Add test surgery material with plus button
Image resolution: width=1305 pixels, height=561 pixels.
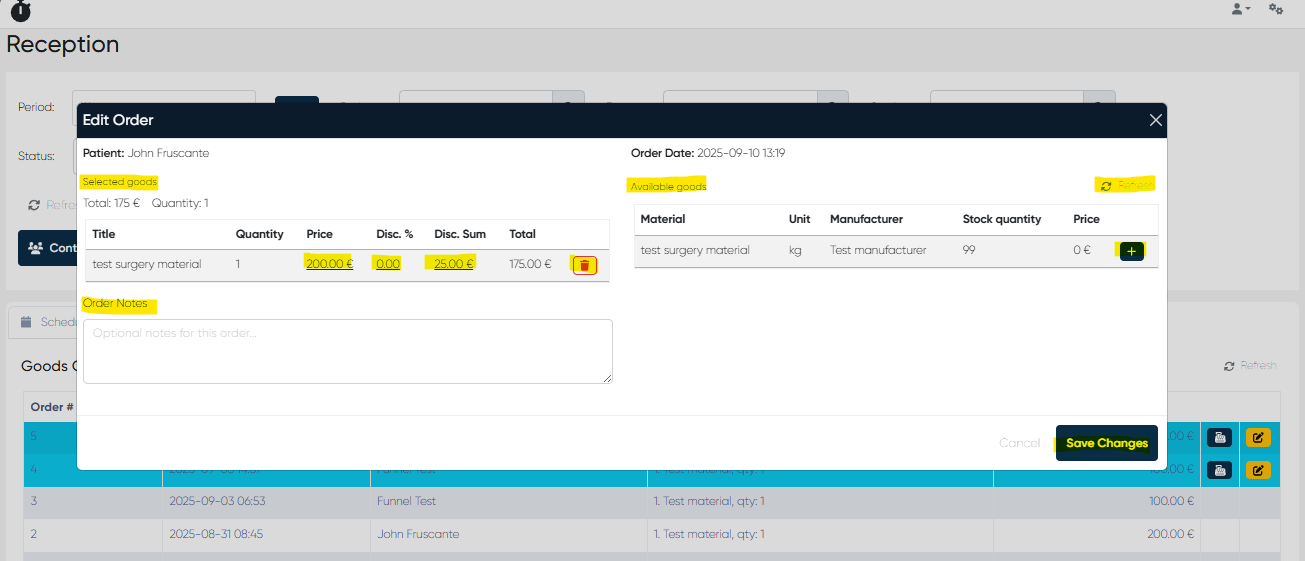(x=1131, y=251)
